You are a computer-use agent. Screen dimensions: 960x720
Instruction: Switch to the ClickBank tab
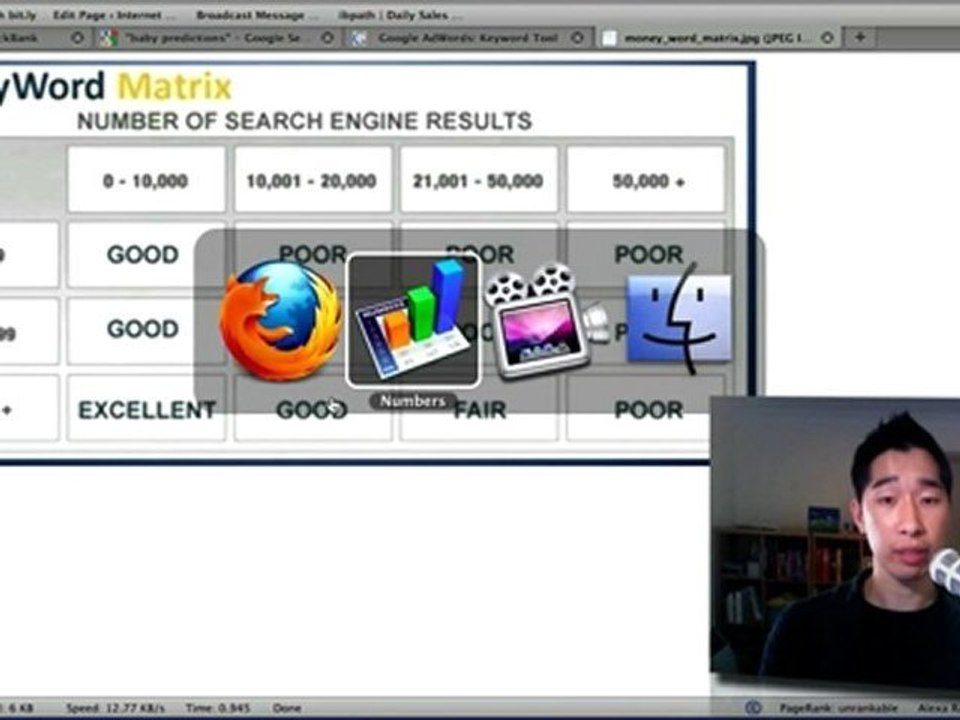click(x=43, y=38)
